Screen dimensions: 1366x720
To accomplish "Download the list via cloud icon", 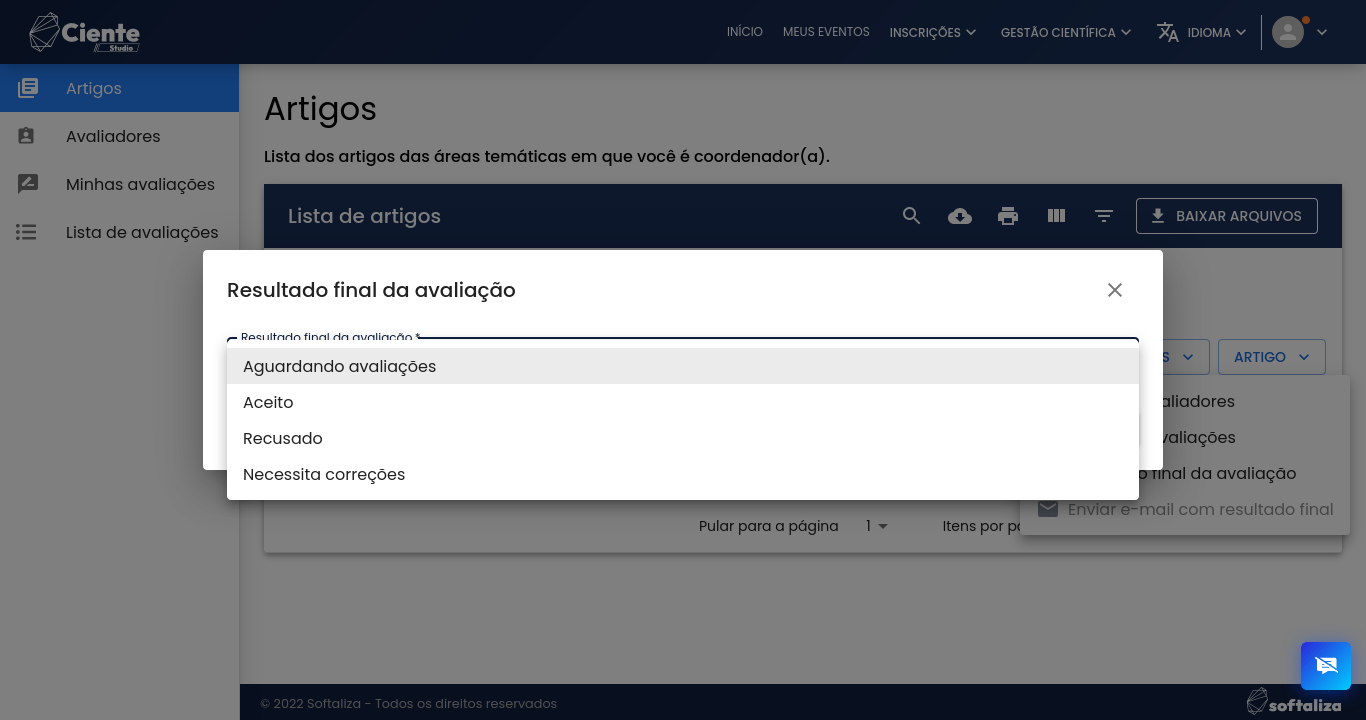I will tap(960, 216).
